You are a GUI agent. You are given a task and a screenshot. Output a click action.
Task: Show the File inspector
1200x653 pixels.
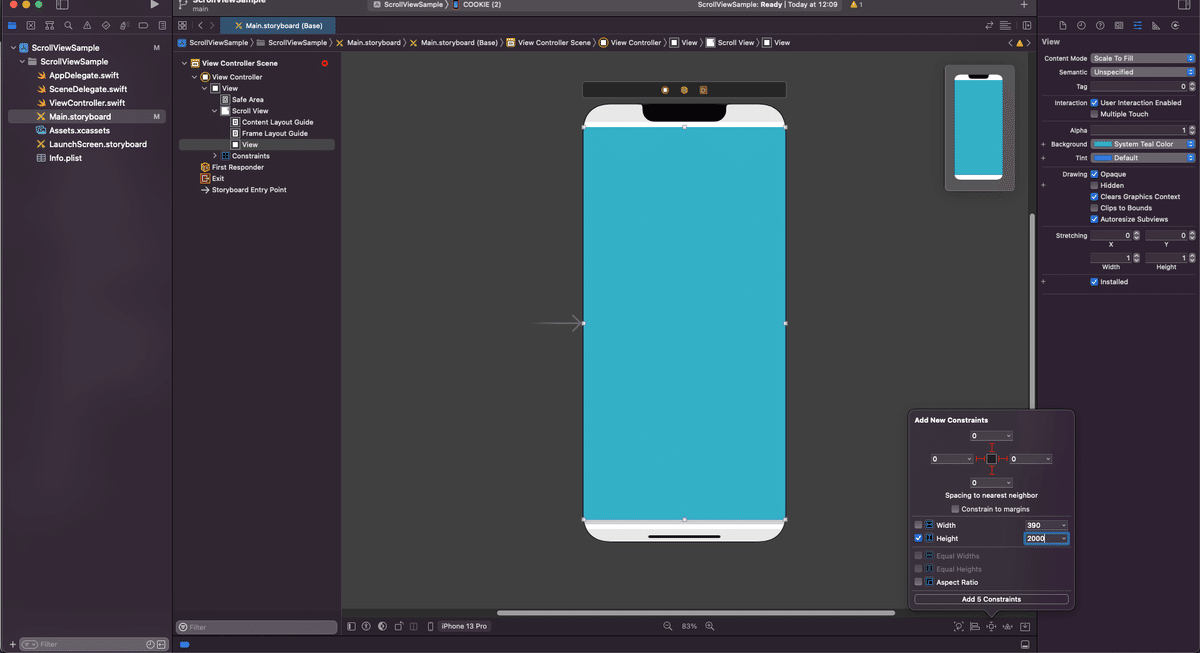point(1063,25)
